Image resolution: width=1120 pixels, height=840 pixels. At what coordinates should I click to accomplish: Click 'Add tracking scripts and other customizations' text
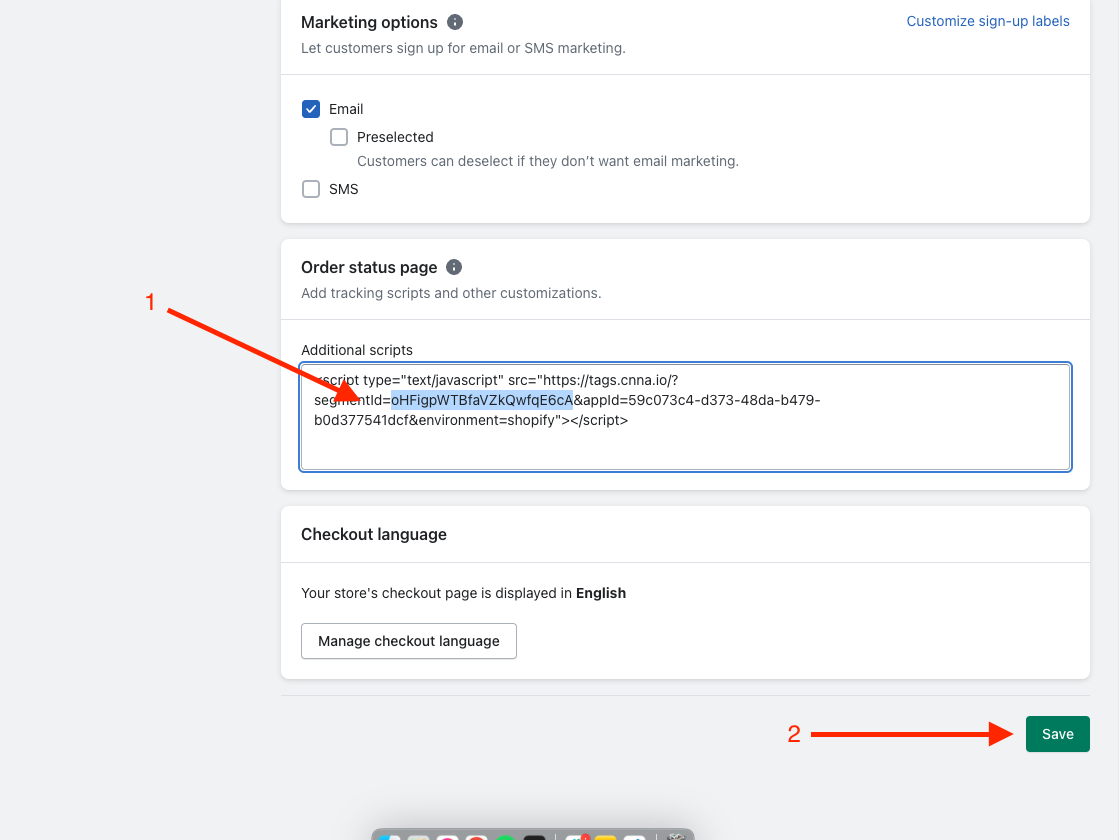pyautogui.click(x=451, y=293)
